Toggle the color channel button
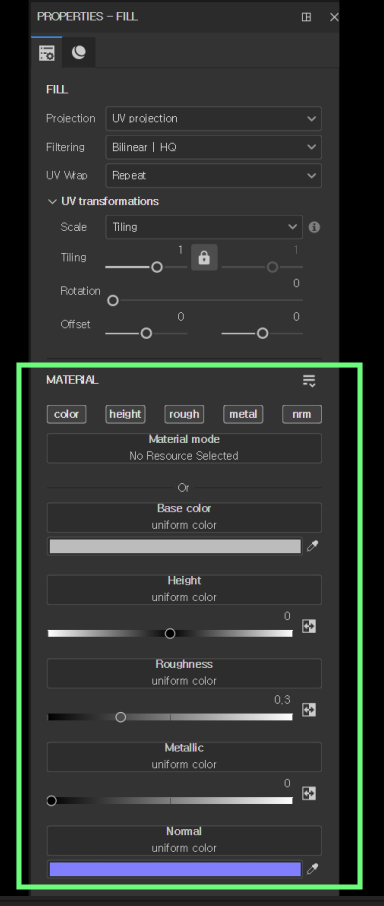 pos(66,414)
